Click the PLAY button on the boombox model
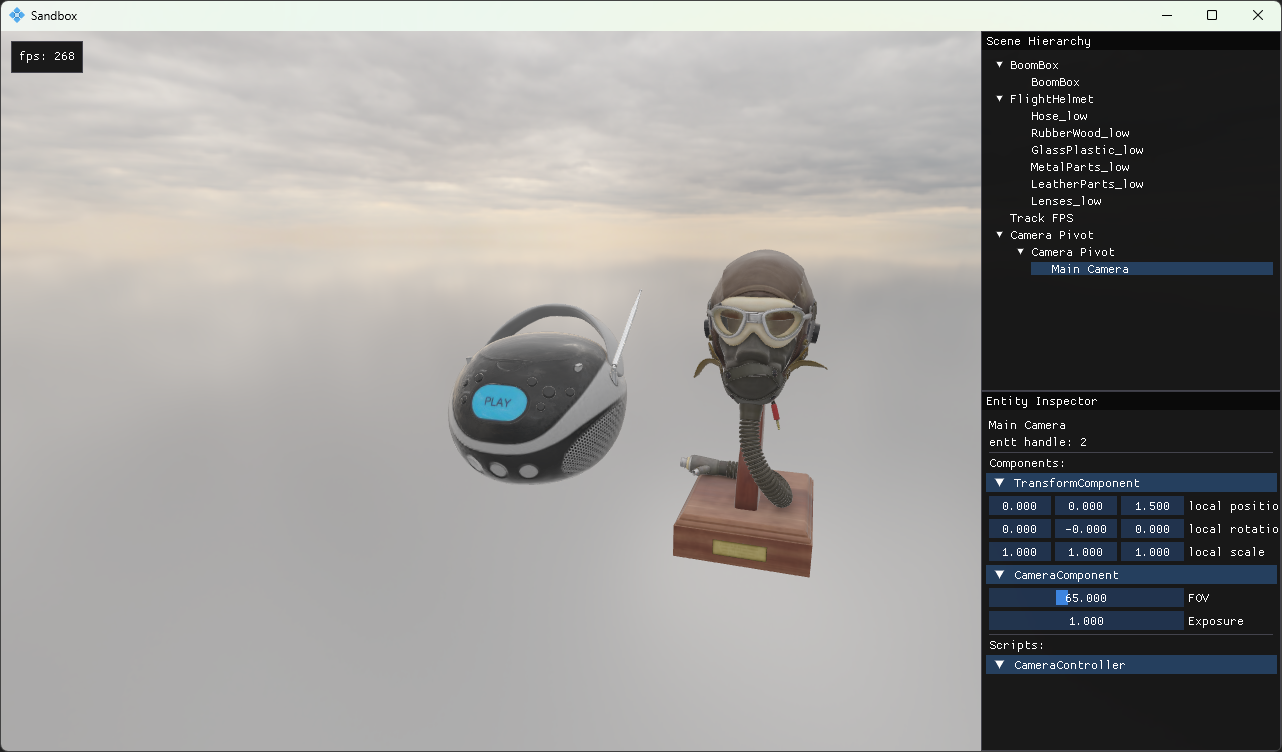Screen dimensions: 1282x752 coord(497,402)
